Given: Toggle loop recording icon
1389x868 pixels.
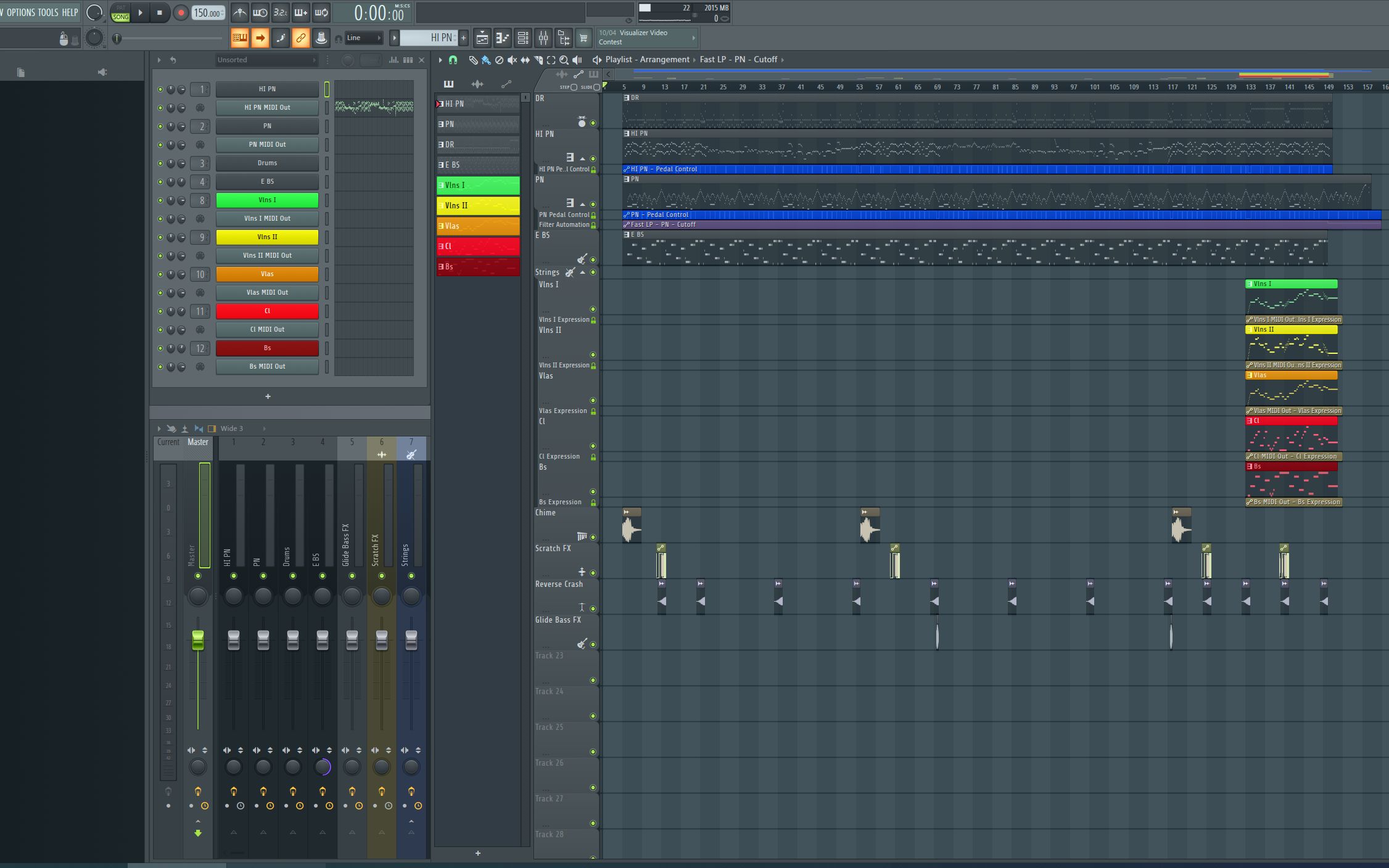Looking at the screenshot, I should tap(321, 12).
